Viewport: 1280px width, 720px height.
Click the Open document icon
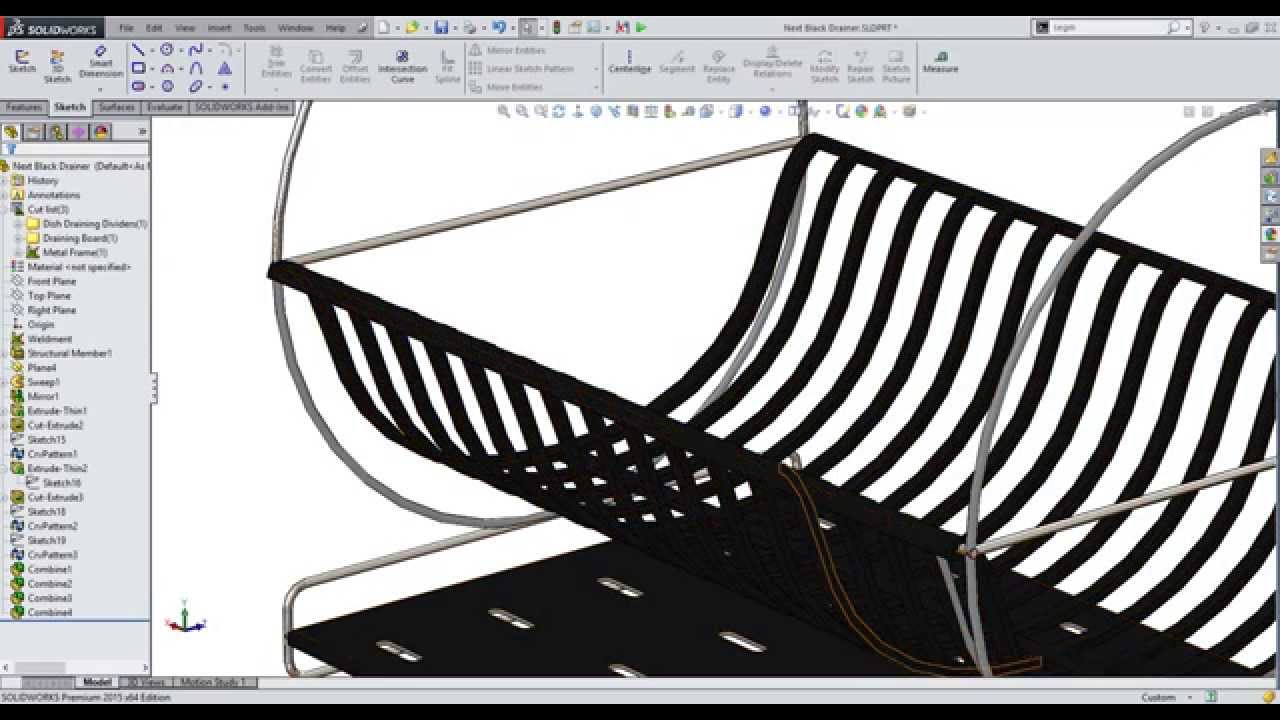(412, 28)
